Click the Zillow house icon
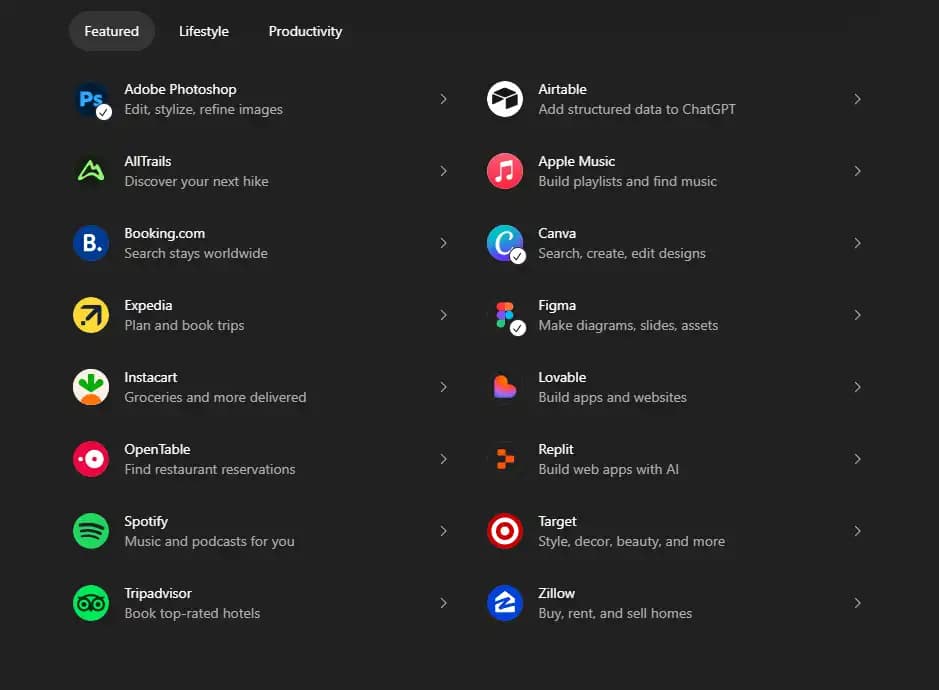Screen dimensions: 939x690 tap(505, 603)
